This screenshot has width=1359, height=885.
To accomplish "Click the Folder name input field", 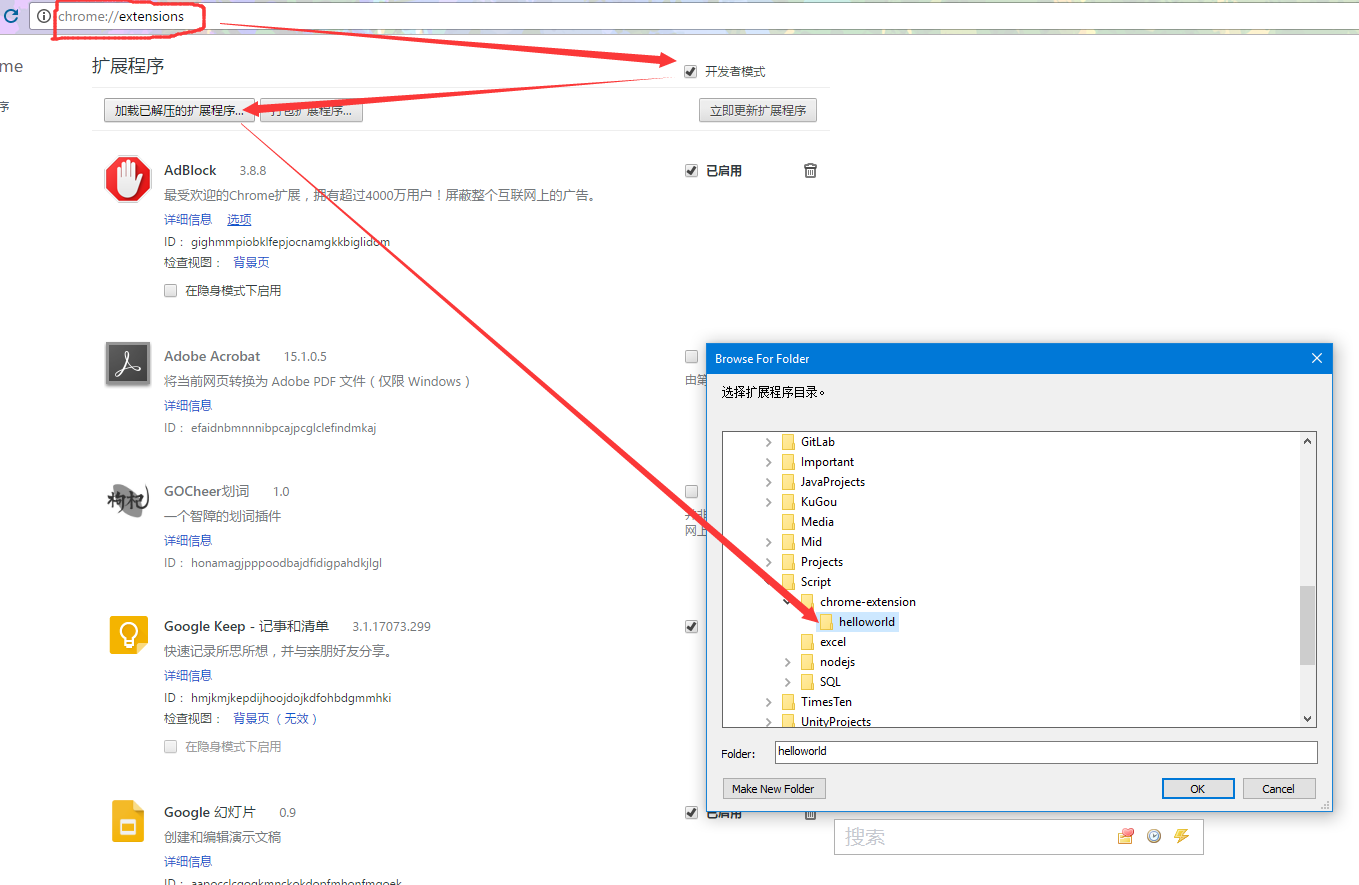I will (1046, 752).
